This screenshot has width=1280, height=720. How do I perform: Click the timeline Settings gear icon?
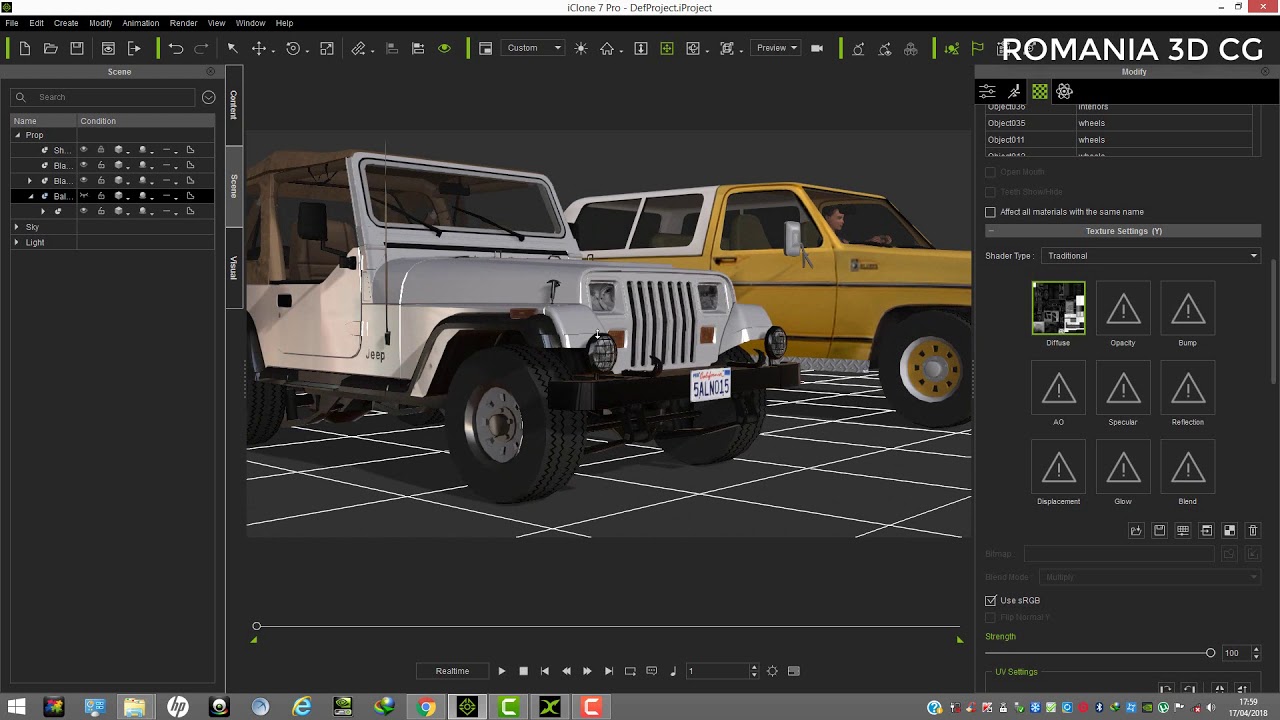pyautogui.click(x=772, y=671)
